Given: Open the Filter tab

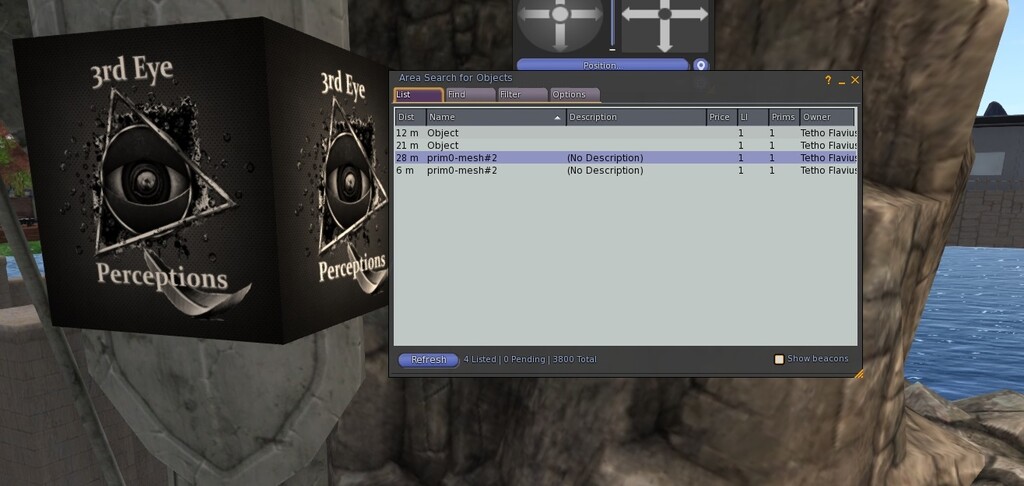Looking at the screenshot, I should (x=522, y=95).
